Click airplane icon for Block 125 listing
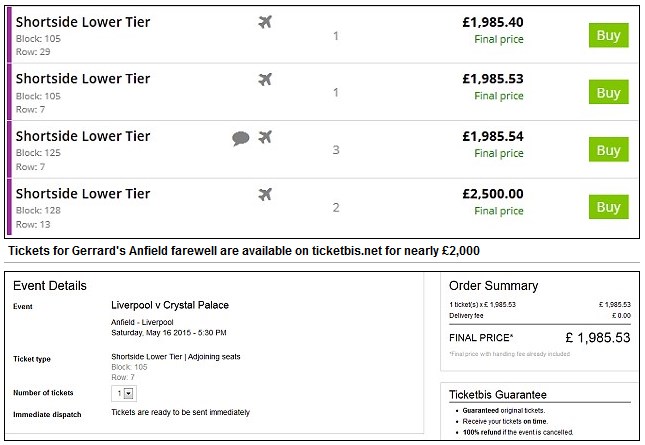 coord(265,137)
